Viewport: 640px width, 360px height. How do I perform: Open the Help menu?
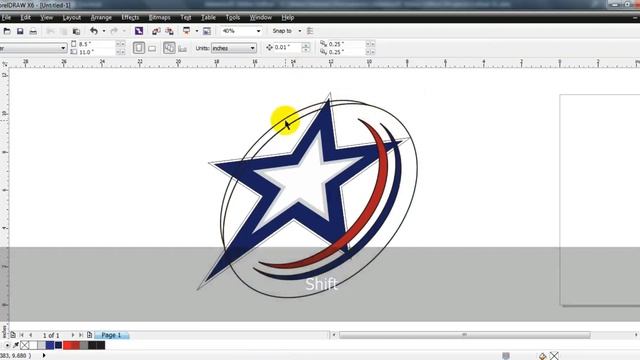(287, 18)
